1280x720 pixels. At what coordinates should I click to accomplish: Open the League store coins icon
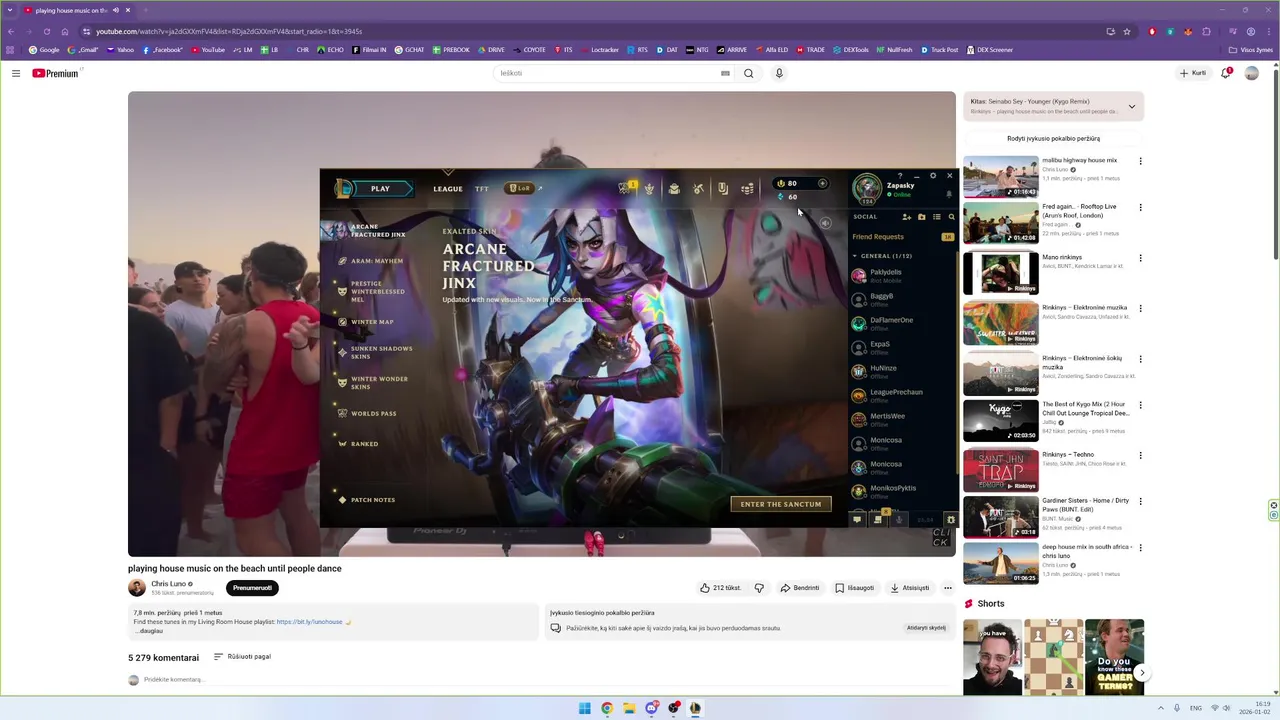point(747,188)
